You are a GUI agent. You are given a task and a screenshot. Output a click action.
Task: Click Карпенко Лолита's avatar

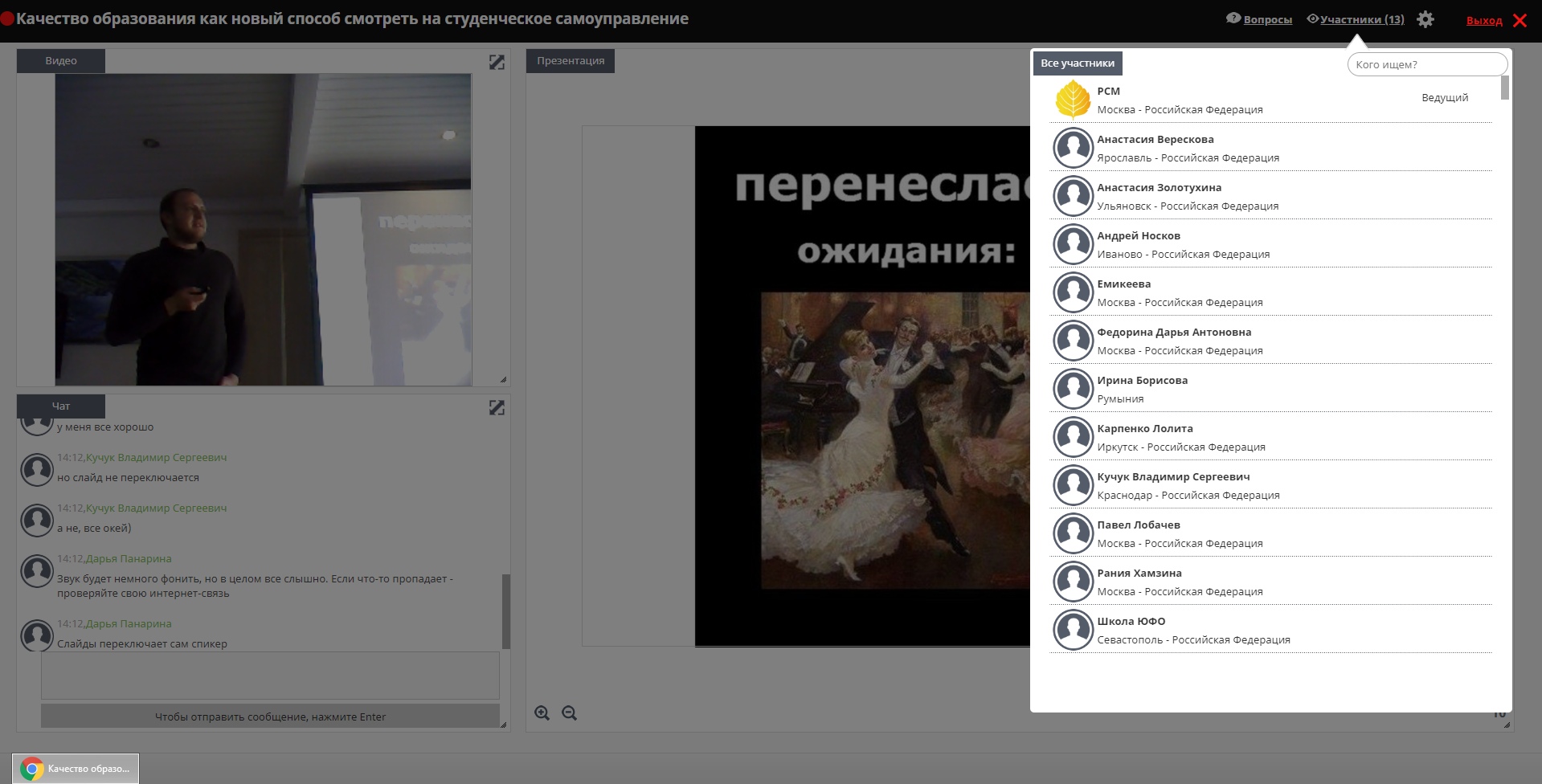[x=1073, y=437]
